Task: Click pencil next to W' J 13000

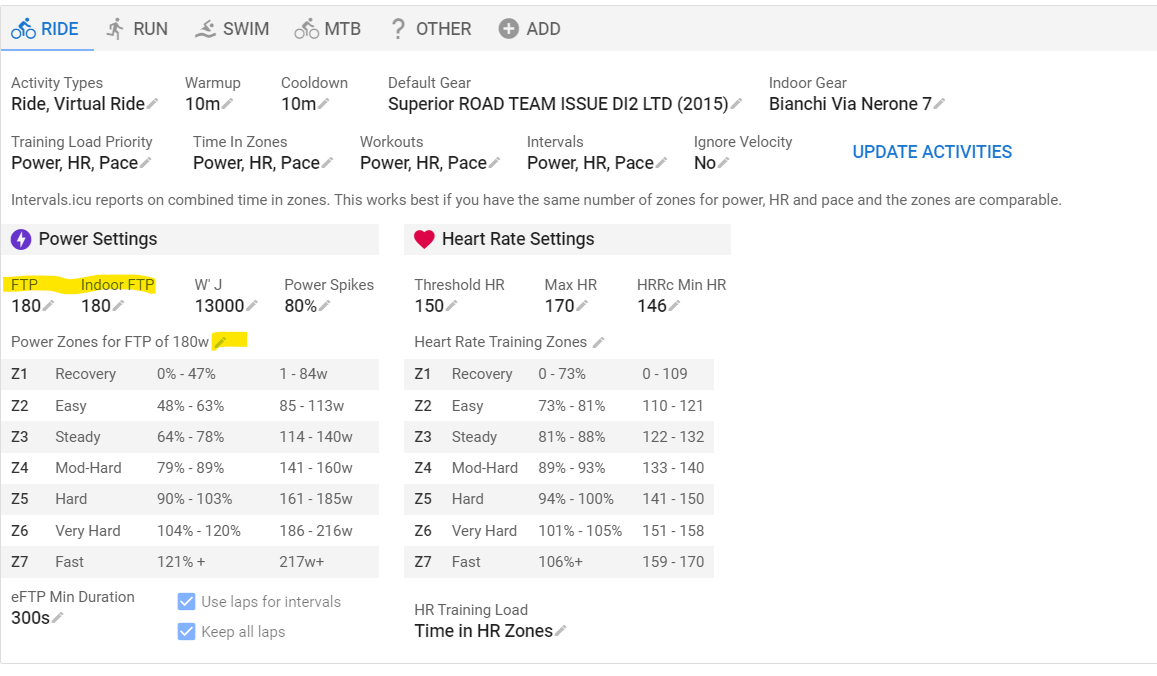Action: click(x=252, y=306)
